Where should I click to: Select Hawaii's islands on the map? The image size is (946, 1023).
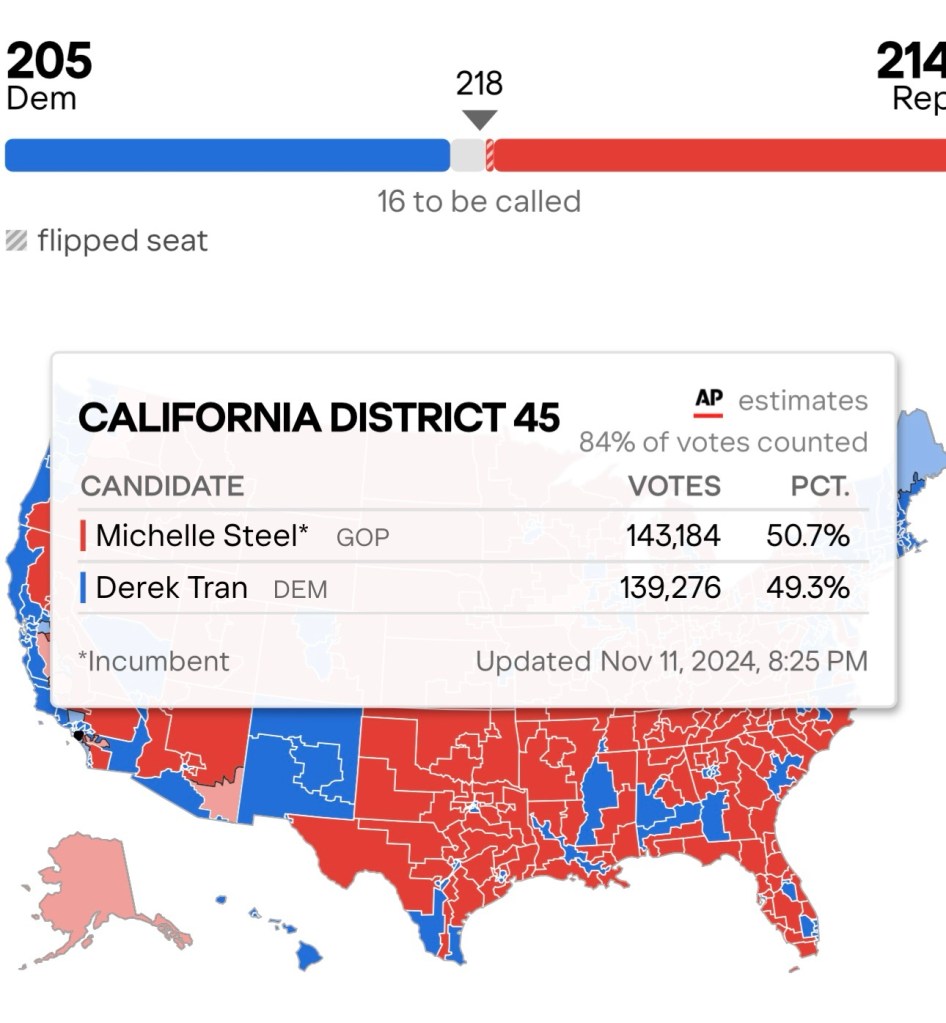click(307, 953)
